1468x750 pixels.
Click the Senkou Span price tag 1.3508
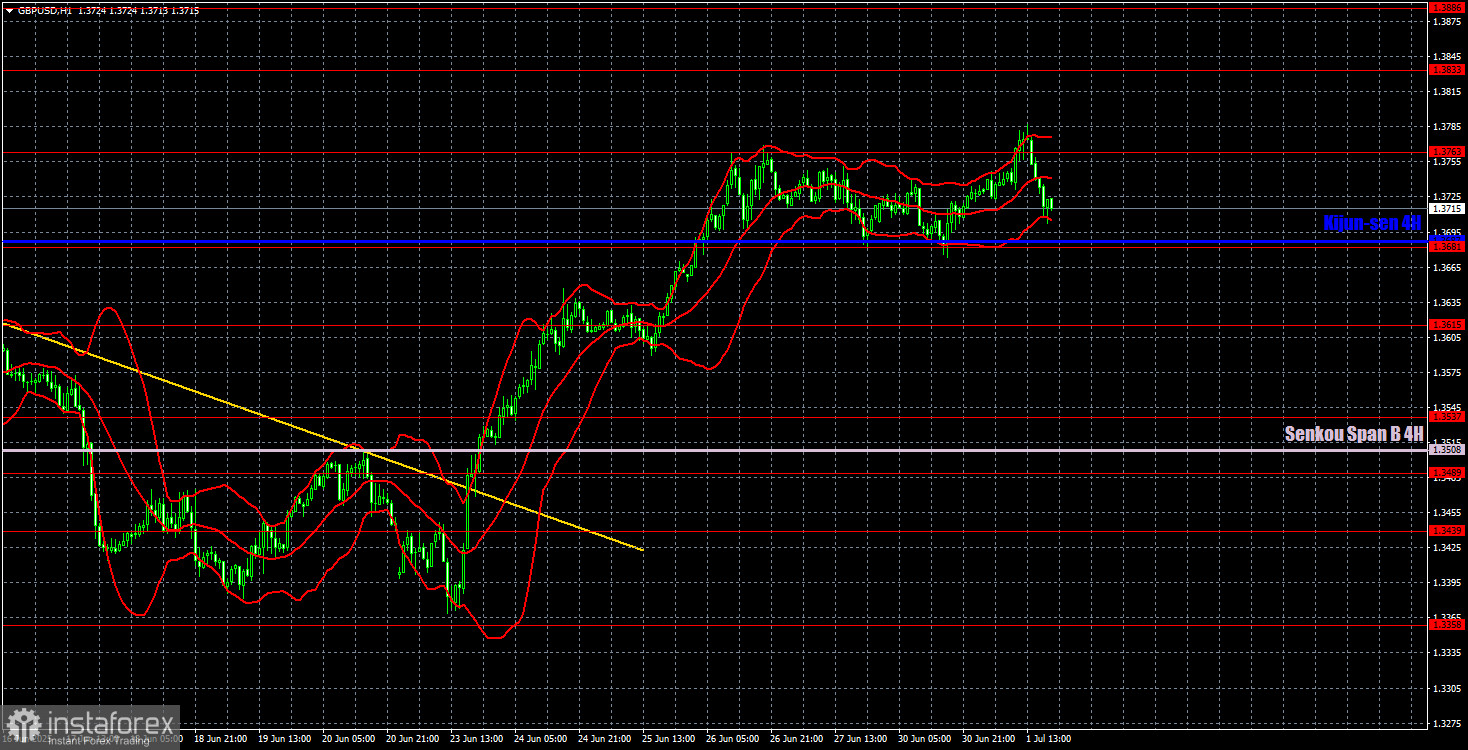click(1447, 451)
